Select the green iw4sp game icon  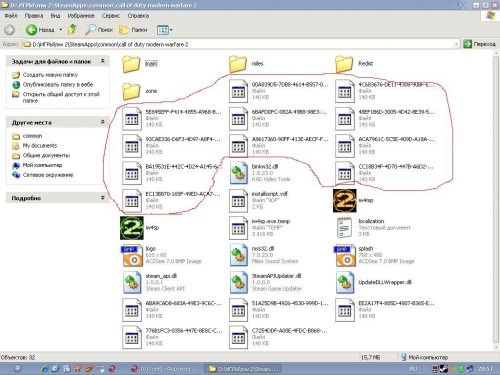click(132, 228)
